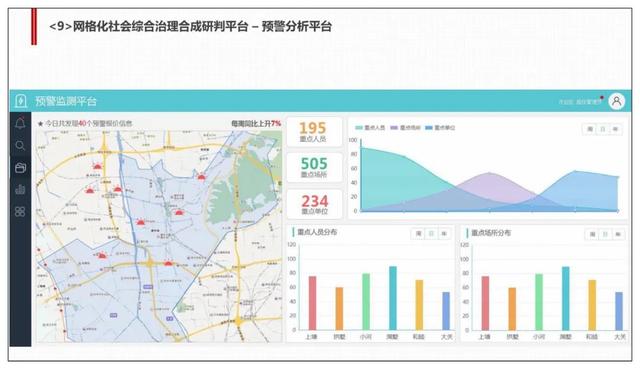Click the search magnifier sidebar icon
Image resolution: width=640 pixels, height=369 pixels.
click(20, 145)
